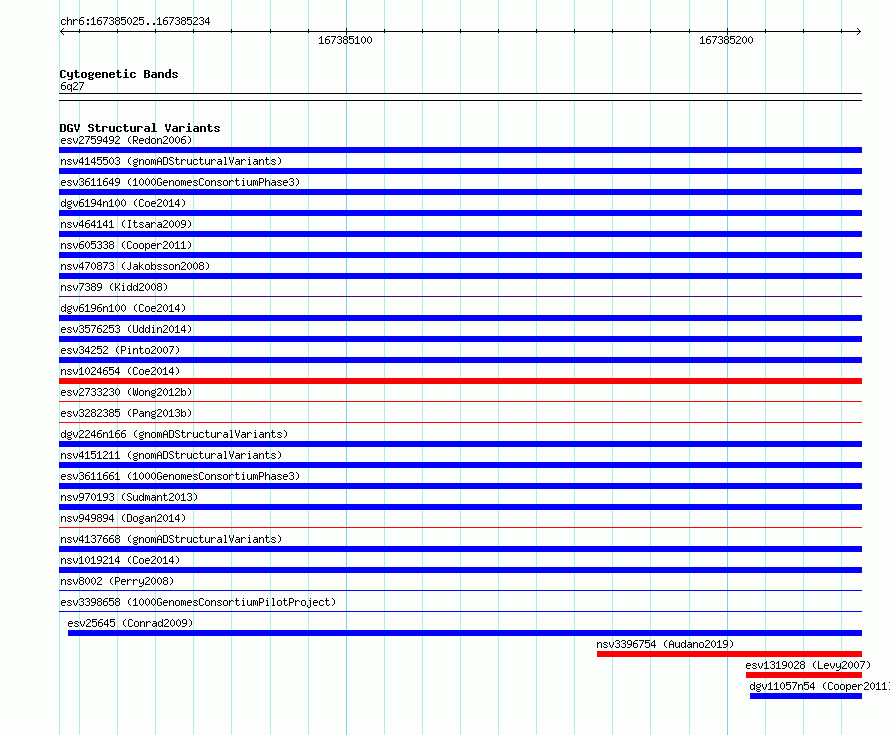Screen dimensions: 890x735
Task: Select the thin purple line for nsv7389 (Kidd2008)
Action: tap(460, 296)
